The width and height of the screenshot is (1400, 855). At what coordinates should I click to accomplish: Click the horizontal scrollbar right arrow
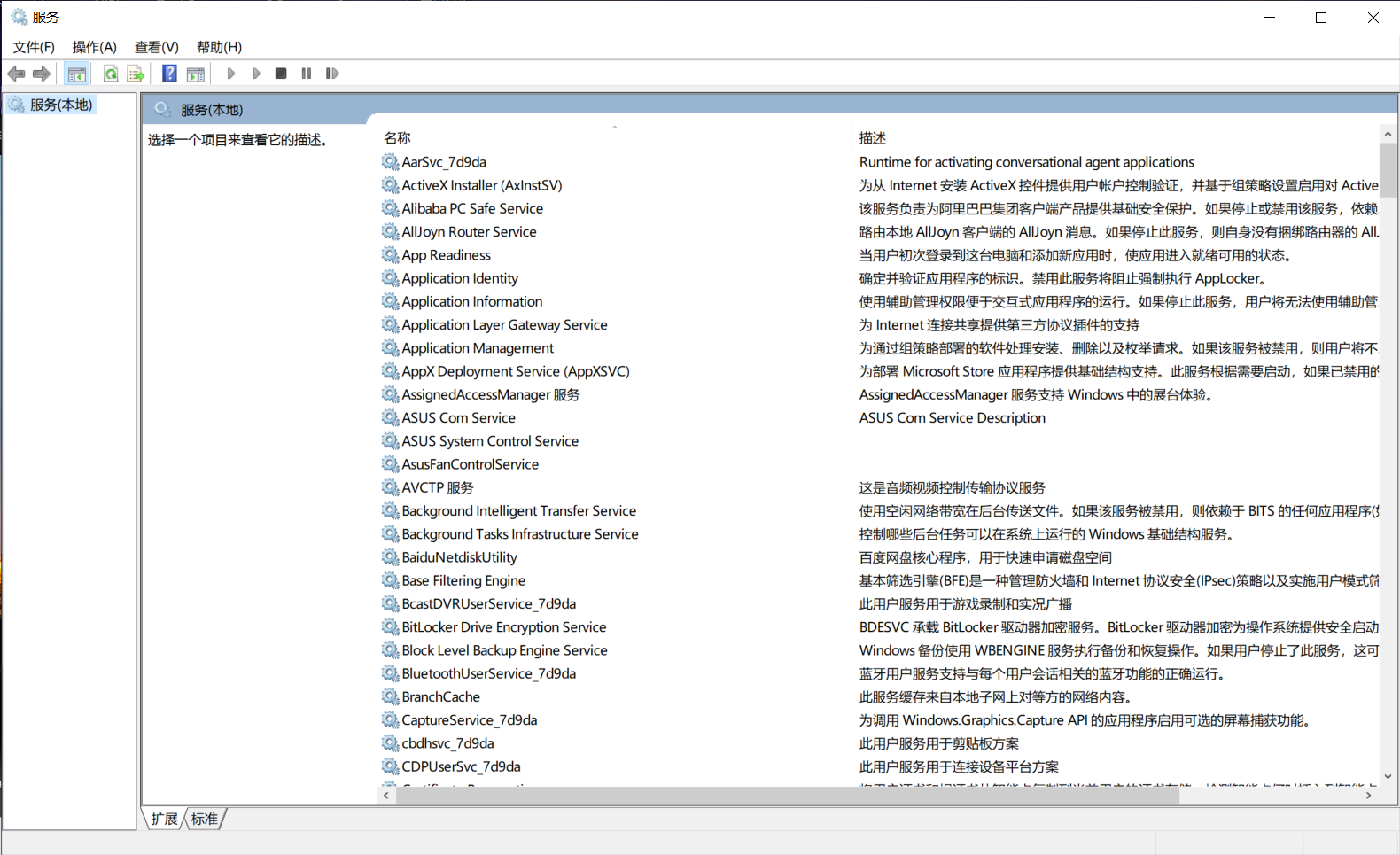pyautogui.click(x=1369, y=796)
